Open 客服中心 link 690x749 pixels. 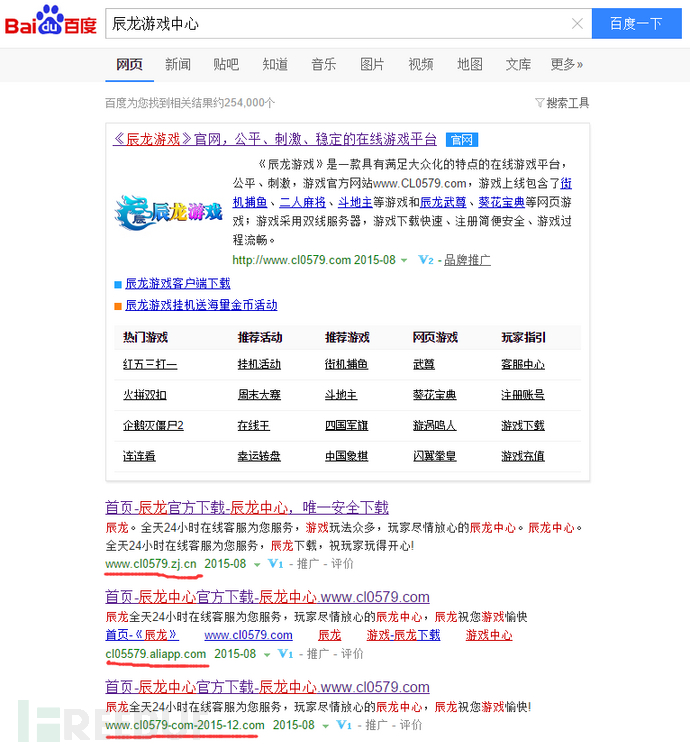pyautogui.click(x=523, y=364)
